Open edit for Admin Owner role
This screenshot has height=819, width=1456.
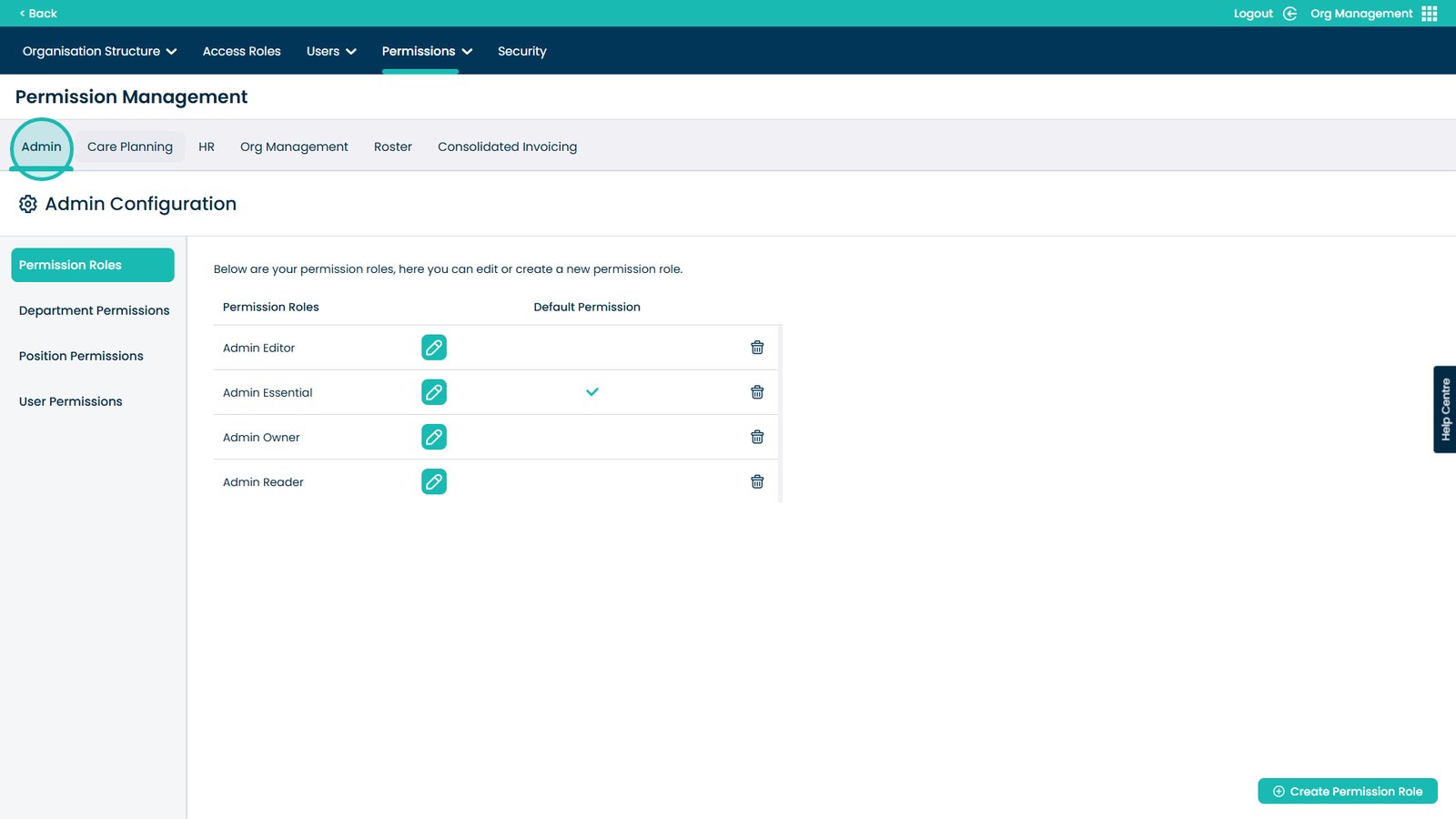pyautogui.click(x=434, y=437)
